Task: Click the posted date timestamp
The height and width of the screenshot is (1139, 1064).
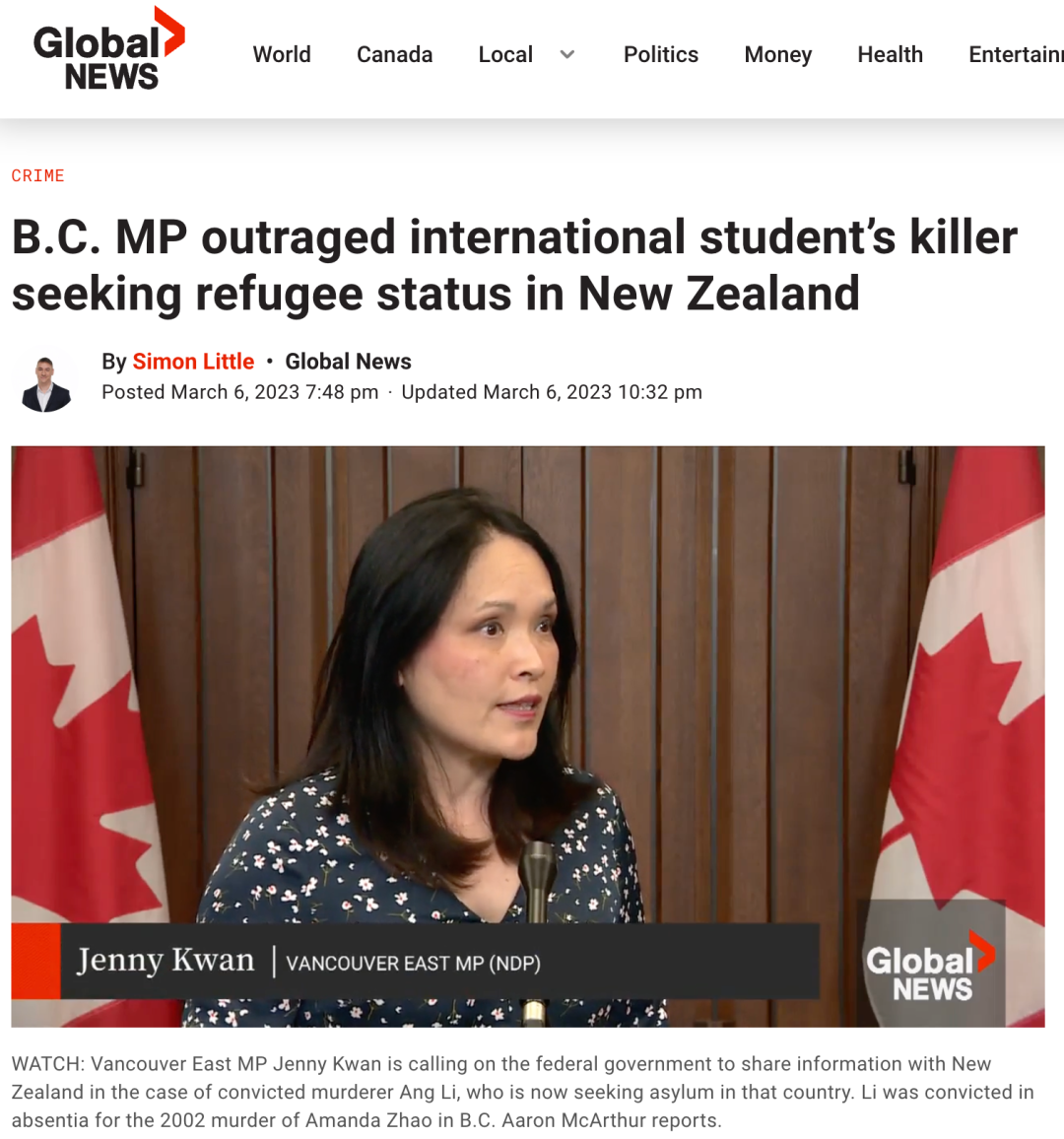Action: tap(239, 392)
